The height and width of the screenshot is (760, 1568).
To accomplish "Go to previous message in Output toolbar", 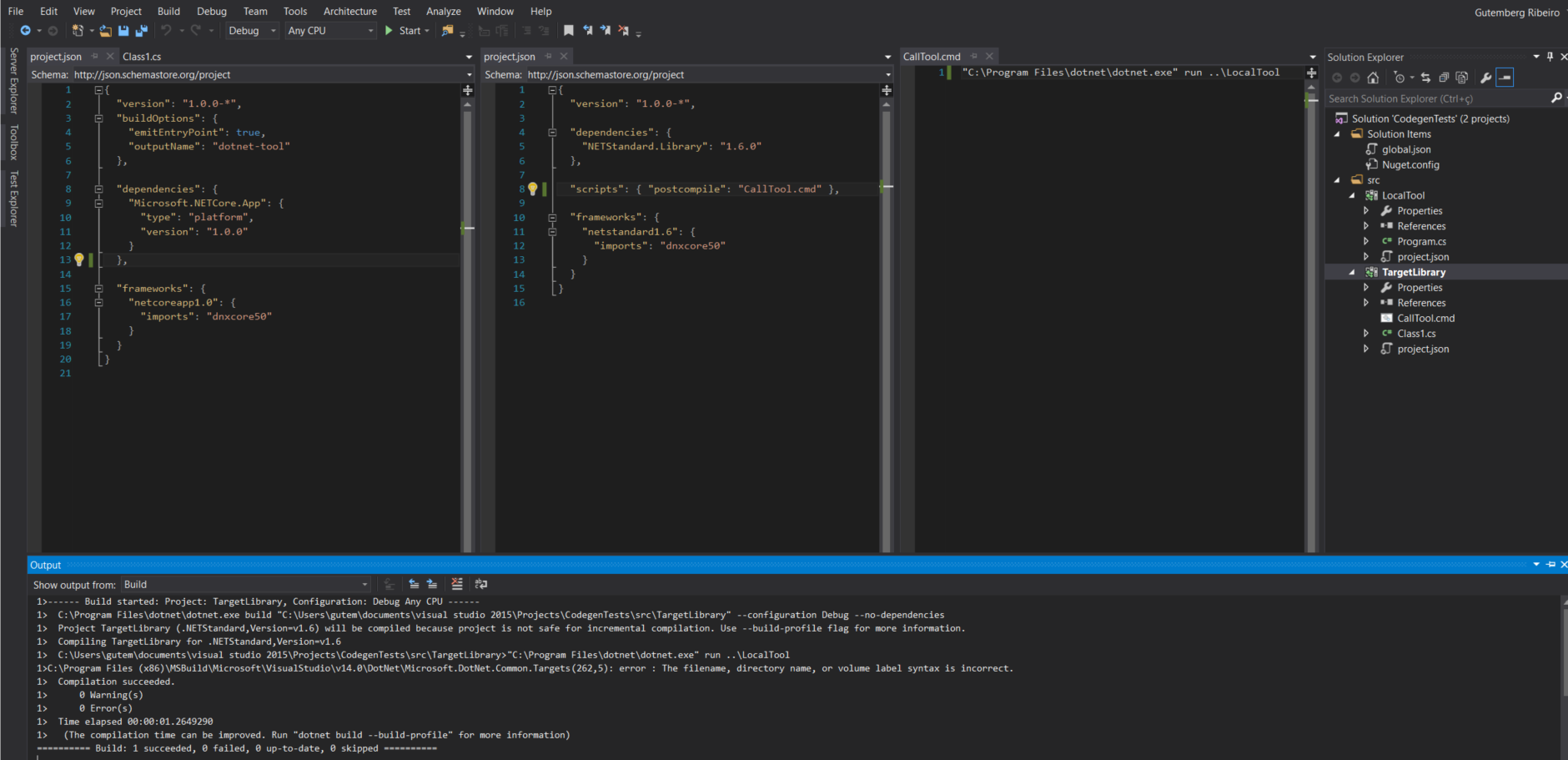I will click(x=414, y=584).
